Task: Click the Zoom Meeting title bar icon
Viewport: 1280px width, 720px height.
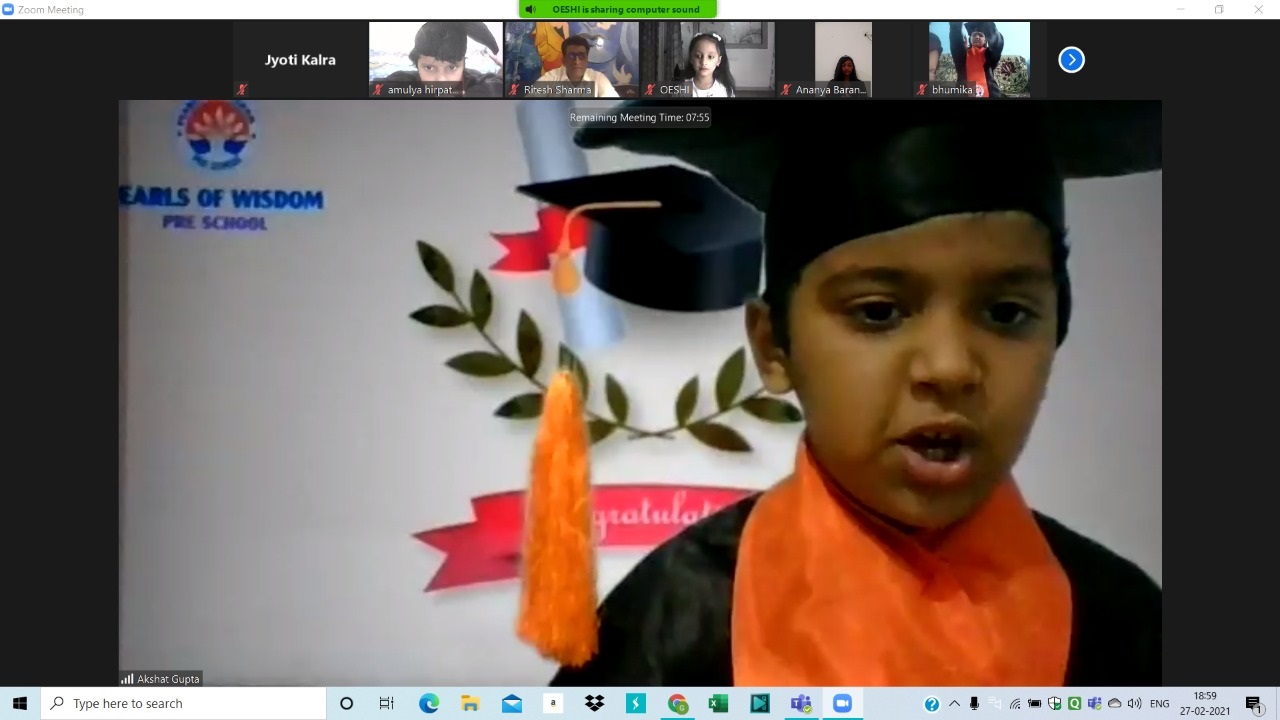Action: click(8, 9)
